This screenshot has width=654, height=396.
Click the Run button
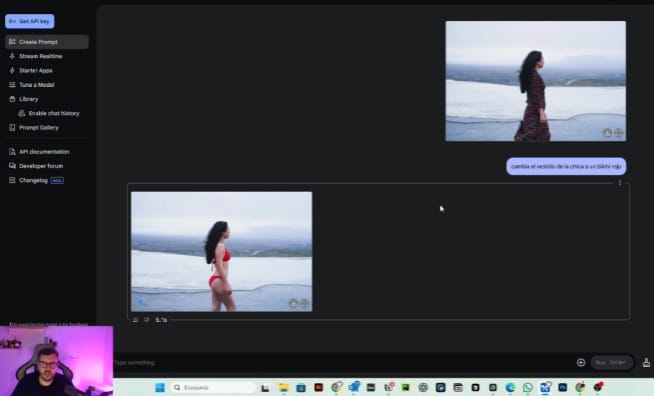pos(611,363)
